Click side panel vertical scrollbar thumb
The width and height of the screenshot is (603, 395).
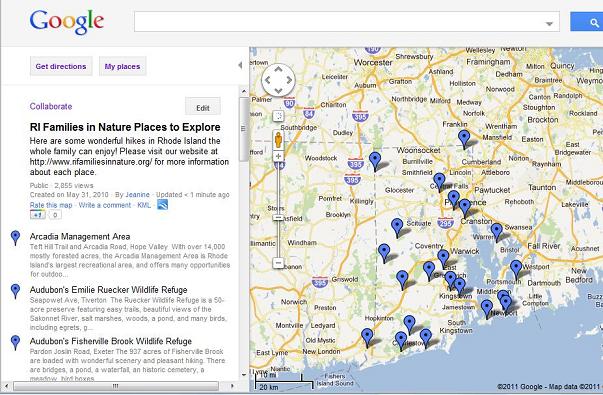pyautogui.click(x=244, y=129)
